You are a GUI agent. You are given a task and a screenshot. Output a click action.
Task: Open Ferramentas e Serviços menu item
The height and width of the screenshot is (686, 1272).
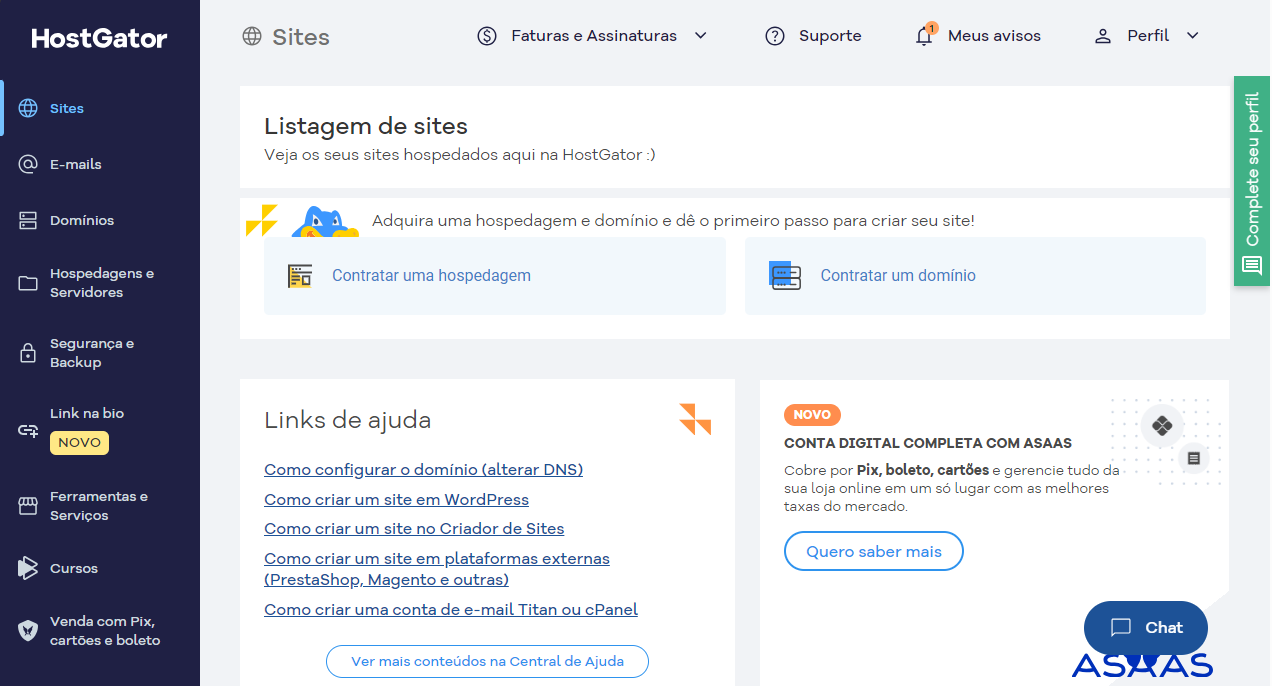tap(100, 506)
